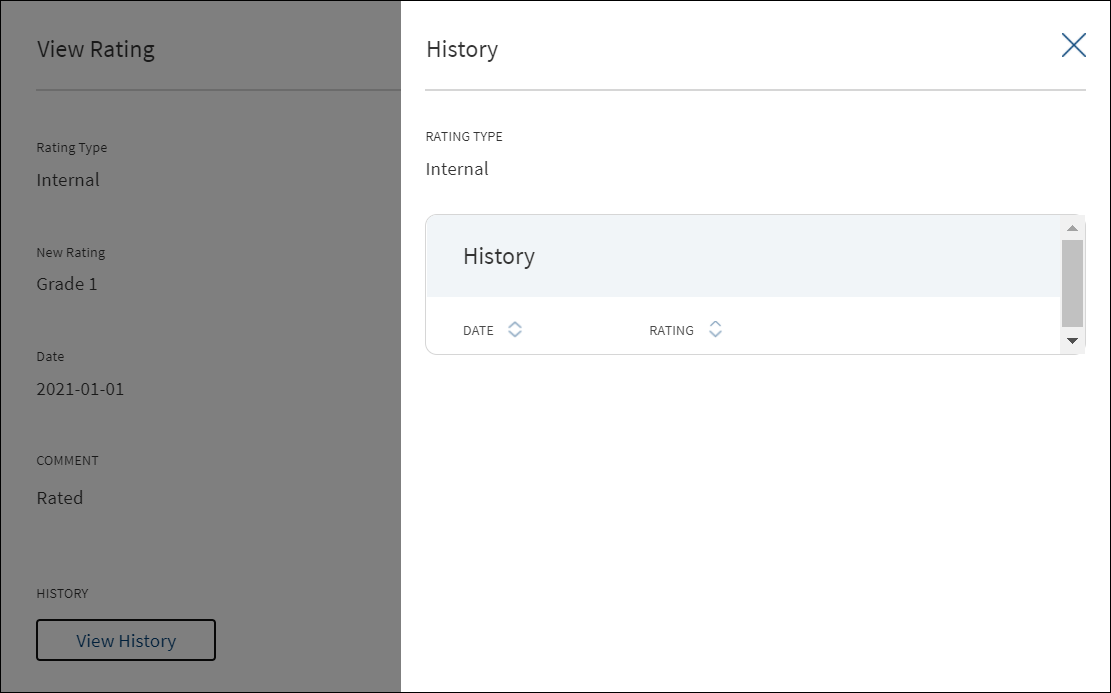Select the DATE column header text
The image size is (1111, 693).
(x=478, y=330)
